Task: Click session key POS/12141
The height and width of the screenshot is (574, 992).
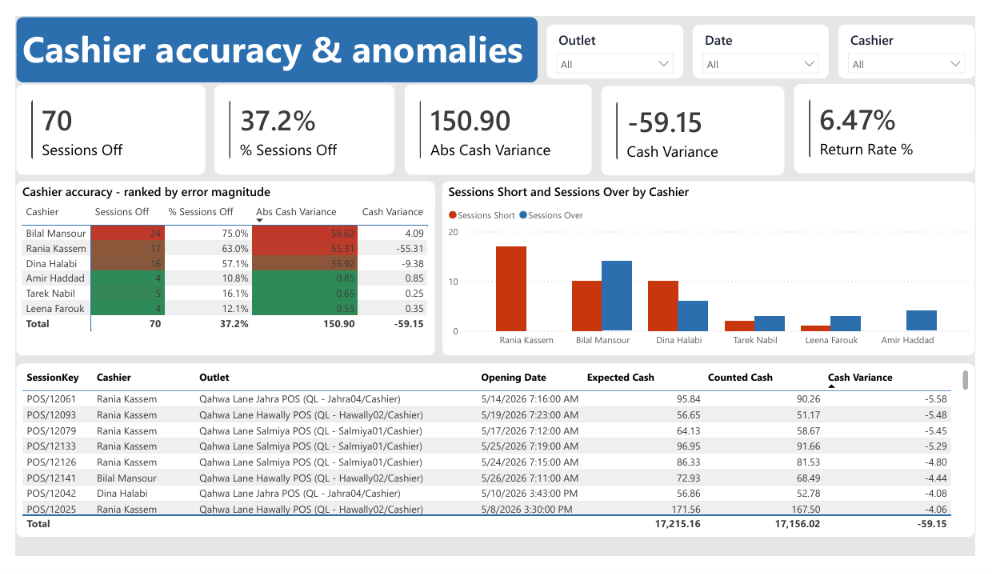Action: coord(51,478)
